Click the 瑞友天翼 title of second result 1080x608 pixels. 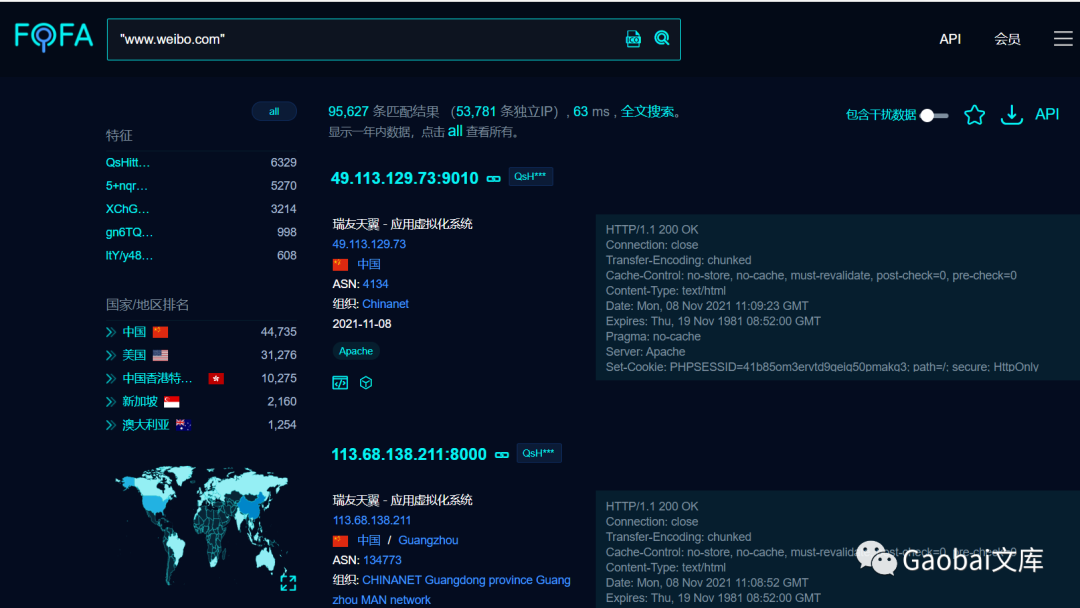click(x=402, y=500)
